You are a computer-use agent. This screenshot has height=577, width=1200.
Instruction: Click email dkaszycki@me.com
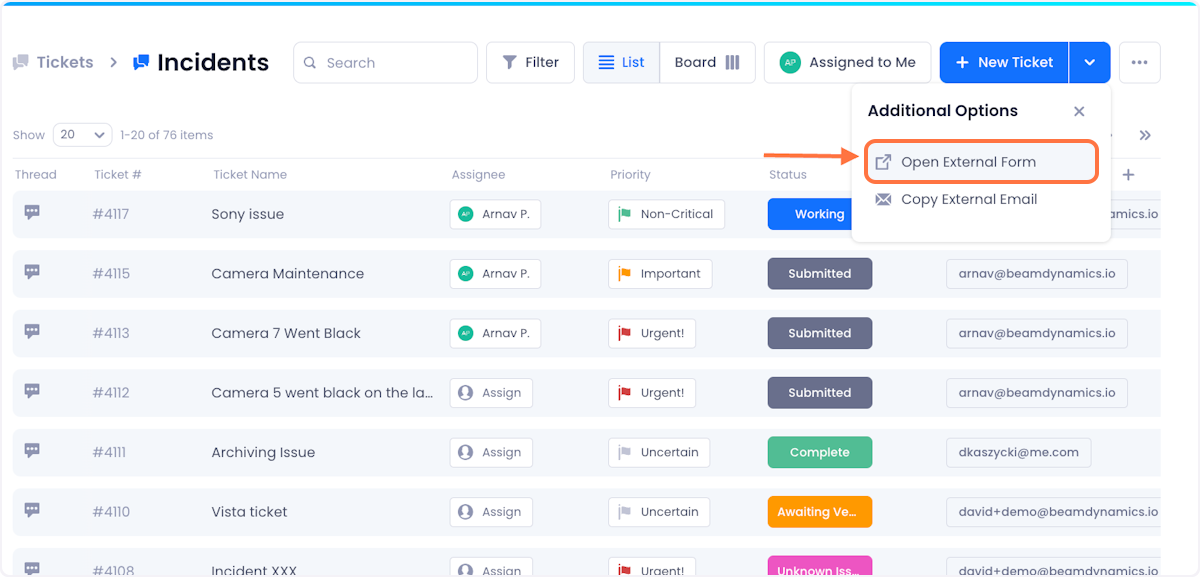pyautogui.click(x=1019, y=452)
